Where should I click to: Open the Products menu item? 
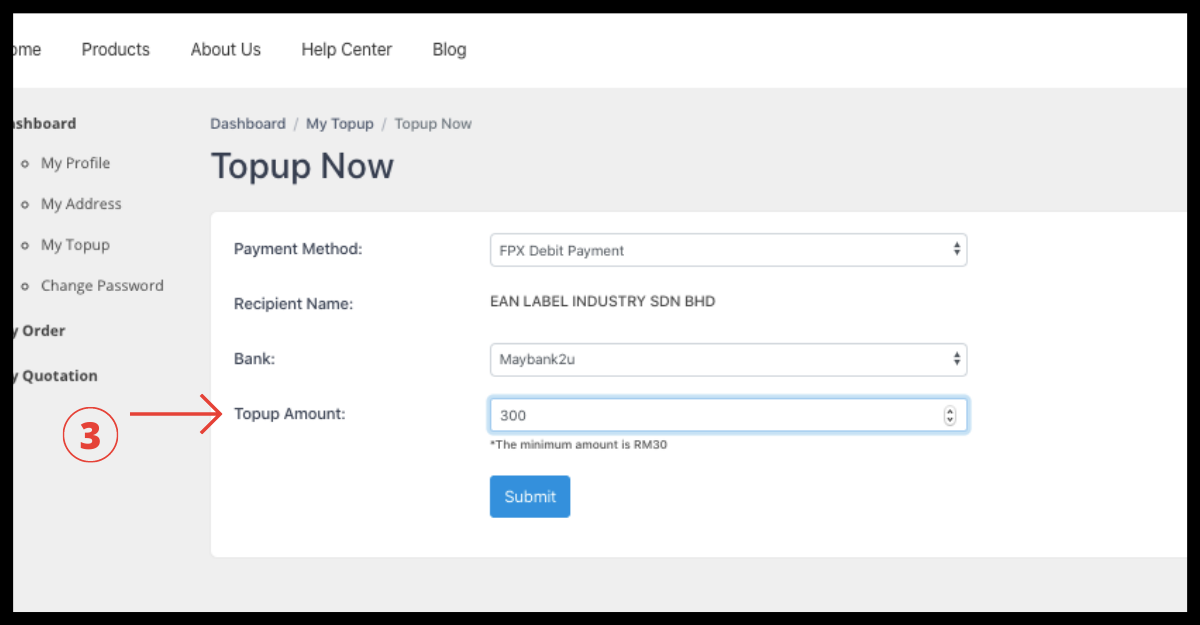(x=115, y=50)
